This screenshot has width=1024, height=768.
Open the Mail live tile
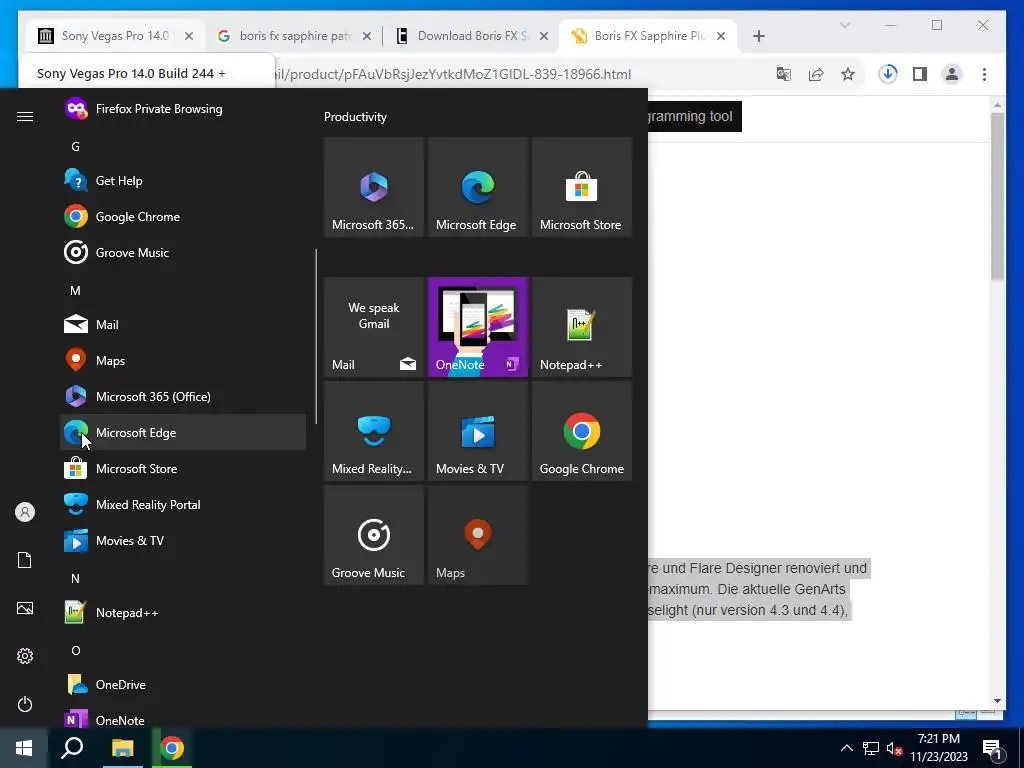point(374,327)
